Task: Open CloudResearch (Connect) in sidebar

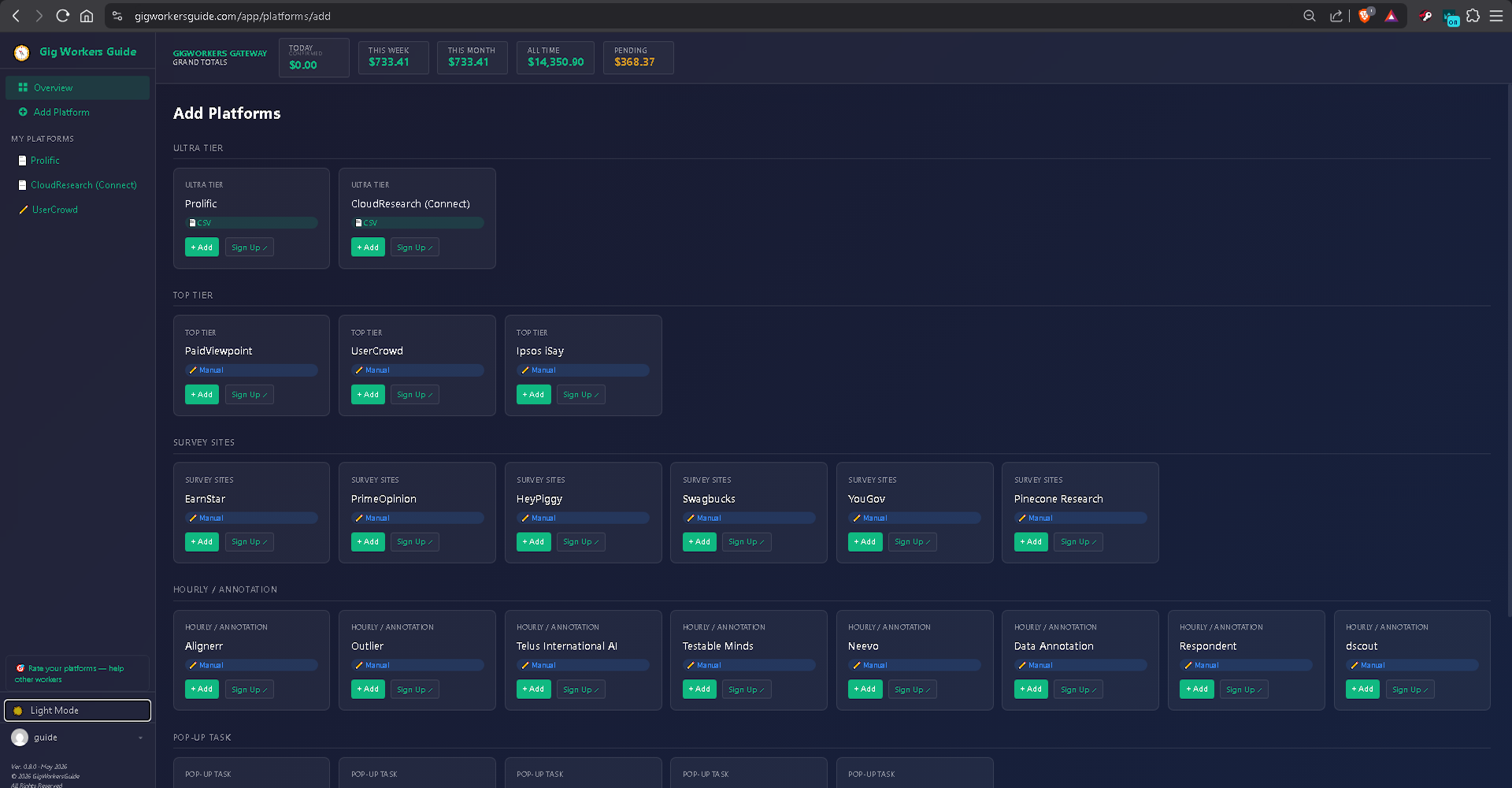Action: pos(77,185)
